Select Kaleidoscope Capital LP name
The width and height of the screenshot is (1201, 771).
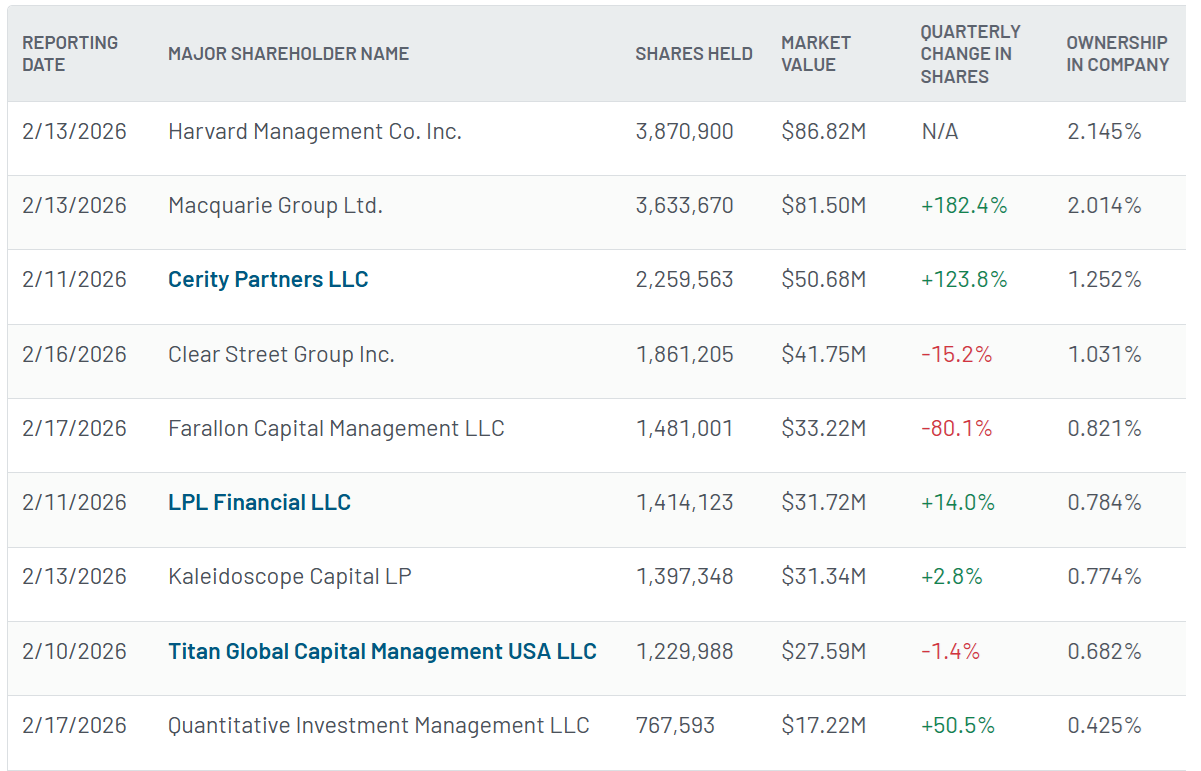coord(289,576)
